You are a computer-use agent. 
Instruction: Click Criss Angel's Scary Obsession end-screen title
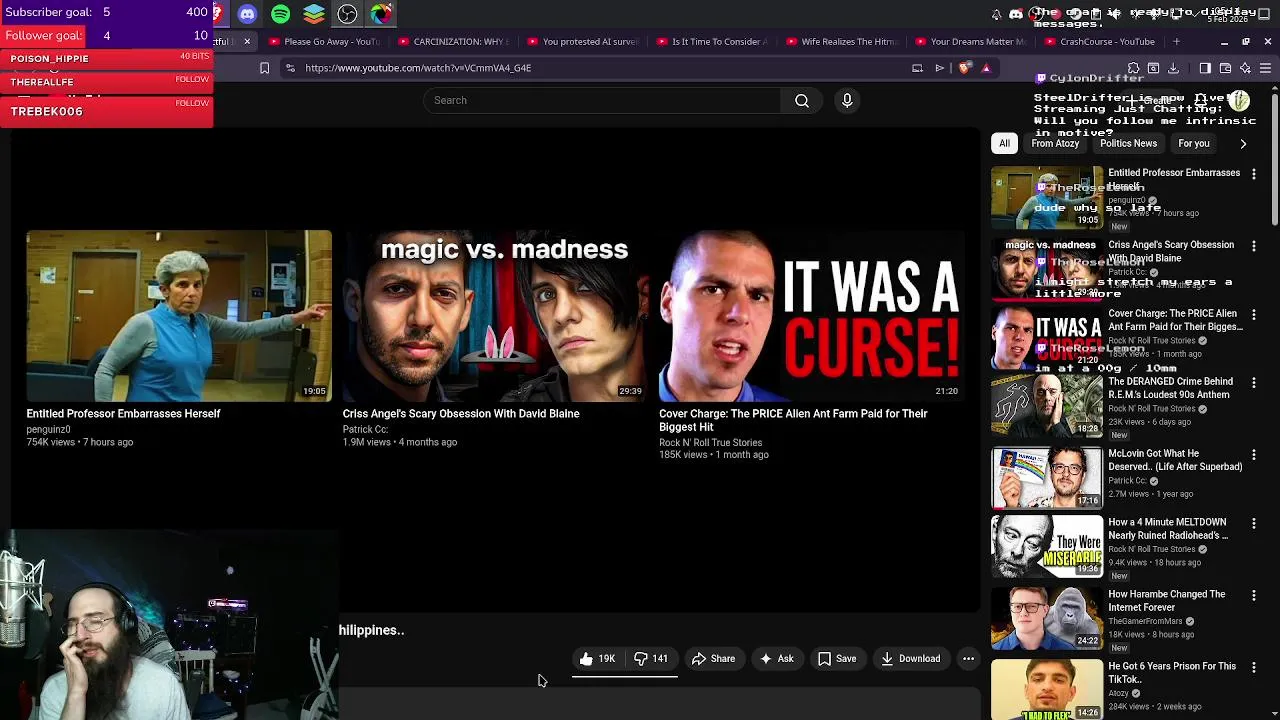461,414
